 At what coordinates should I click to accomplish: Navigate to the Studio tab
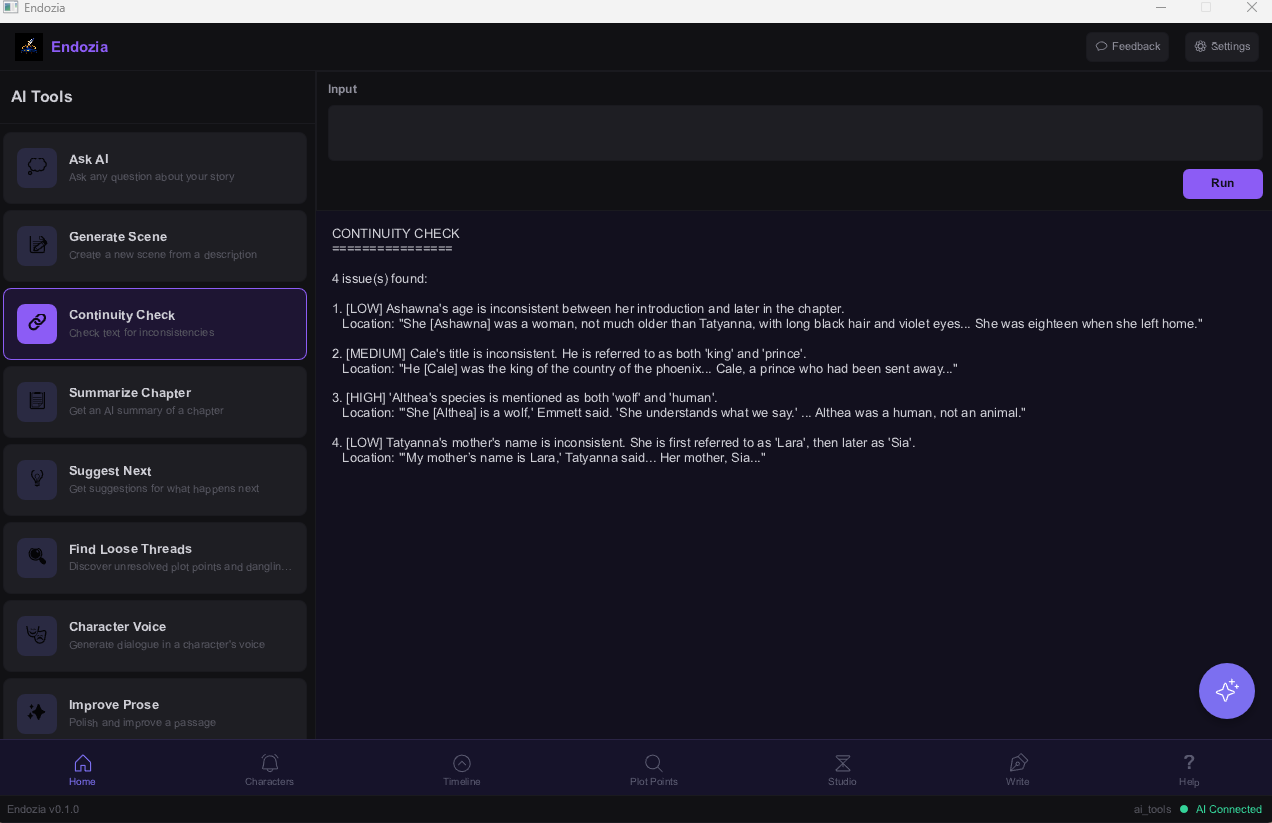point(842,769)
